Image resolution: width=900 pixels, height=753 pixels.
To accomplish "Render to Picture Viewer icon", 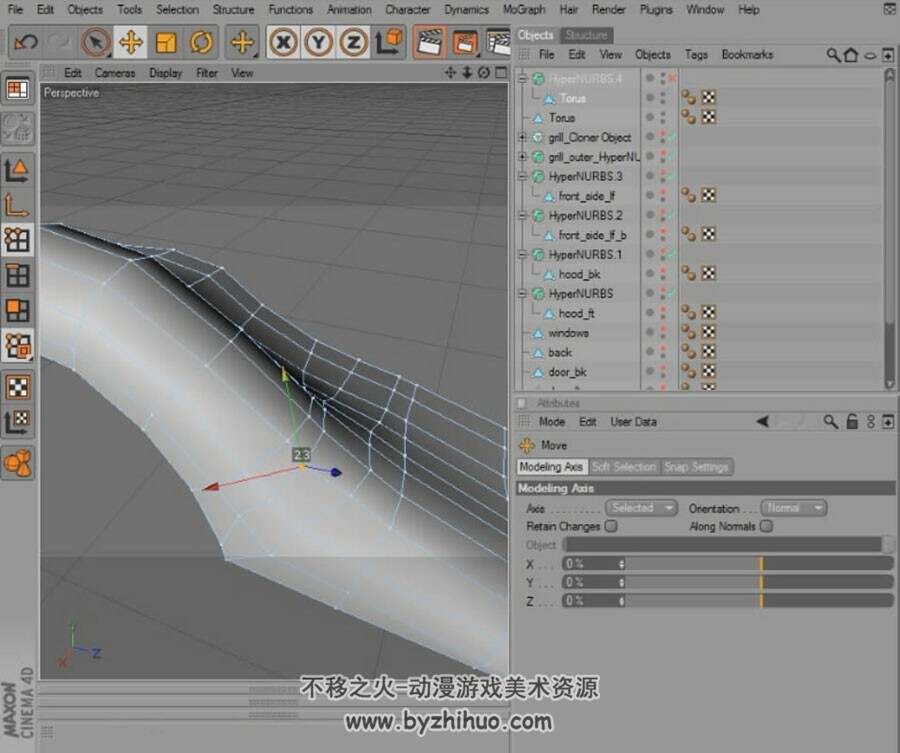I will (x=465, y=42).
